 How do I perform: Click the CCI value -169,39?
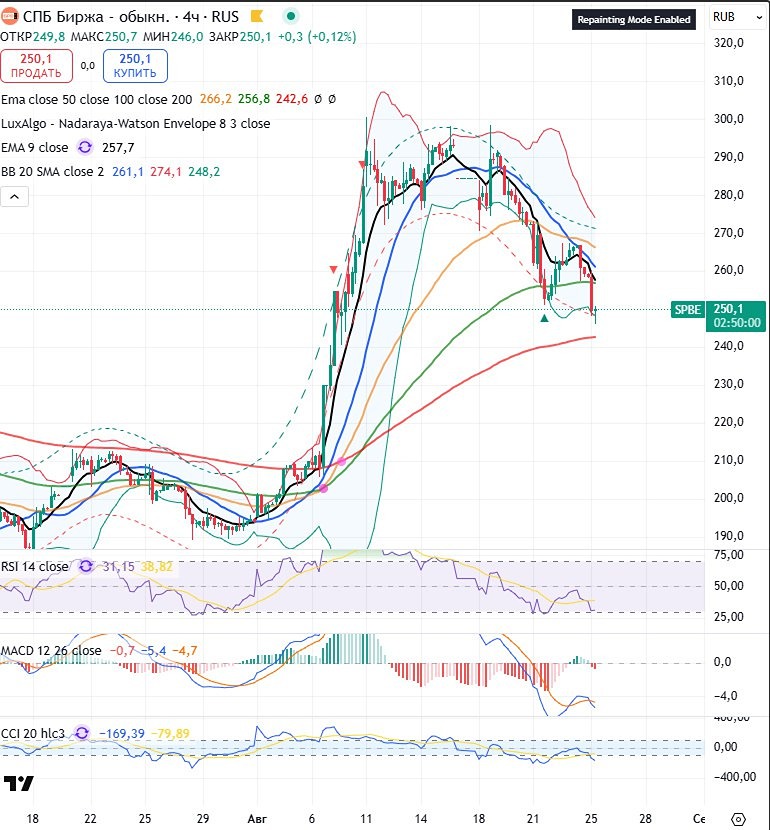click(x=122, y=733)
